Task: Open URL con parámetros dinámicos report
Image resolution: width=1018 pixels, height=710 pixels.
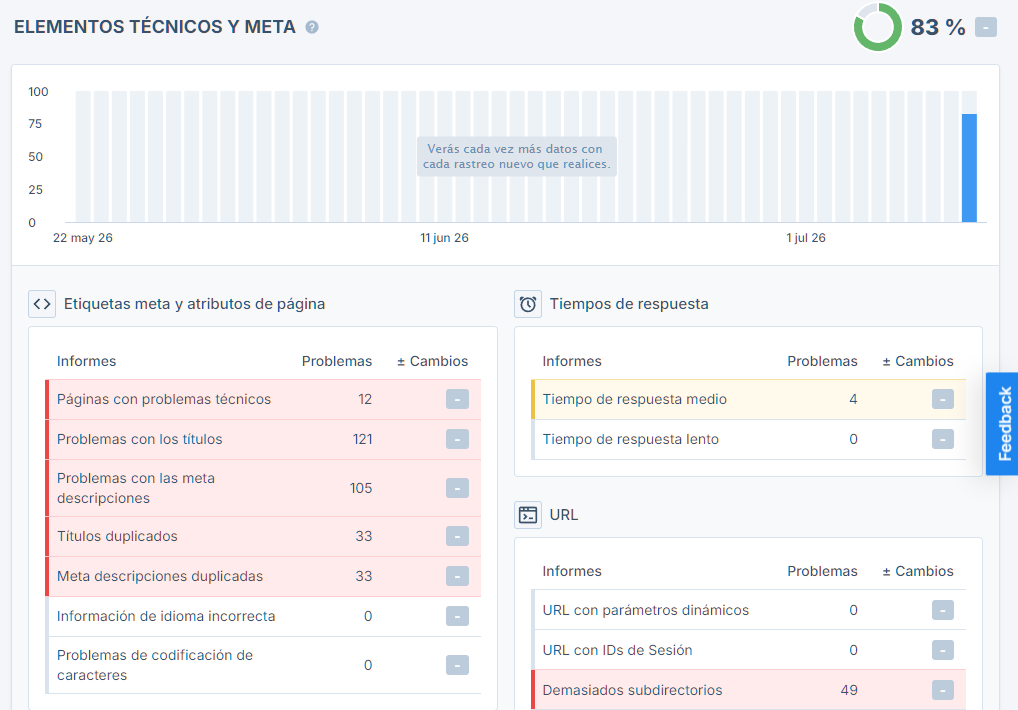Action: pyautogui.click(x=749, y=610)
